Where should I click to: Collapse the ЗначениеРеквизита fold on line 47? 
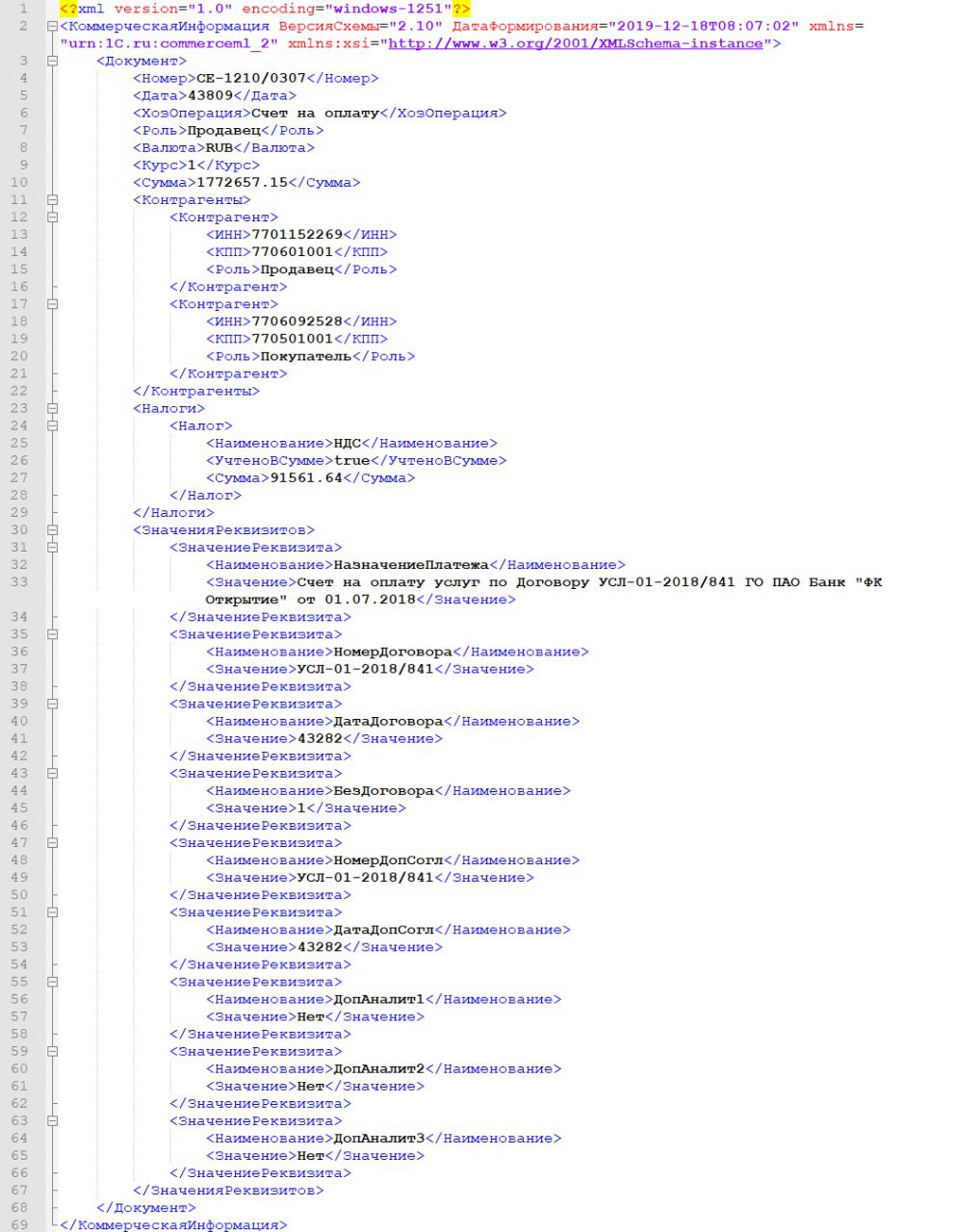coord(52,843)
